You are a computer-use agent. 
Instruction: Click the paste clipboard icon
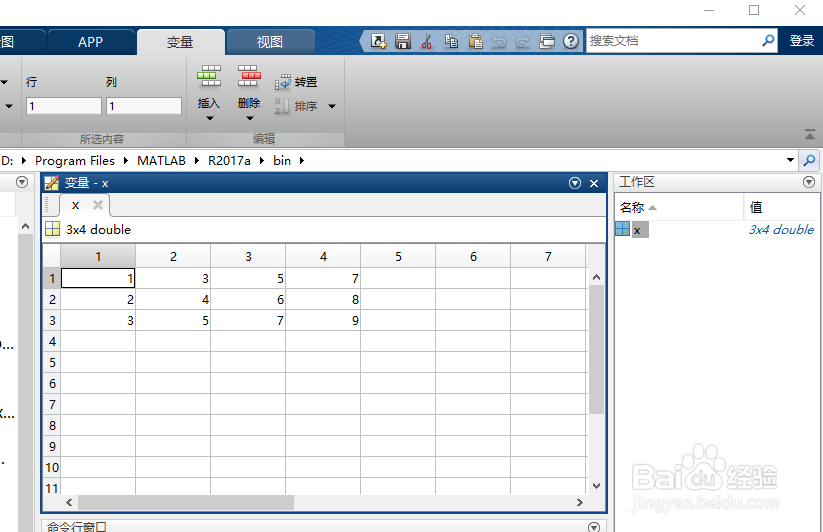[476, 41]
